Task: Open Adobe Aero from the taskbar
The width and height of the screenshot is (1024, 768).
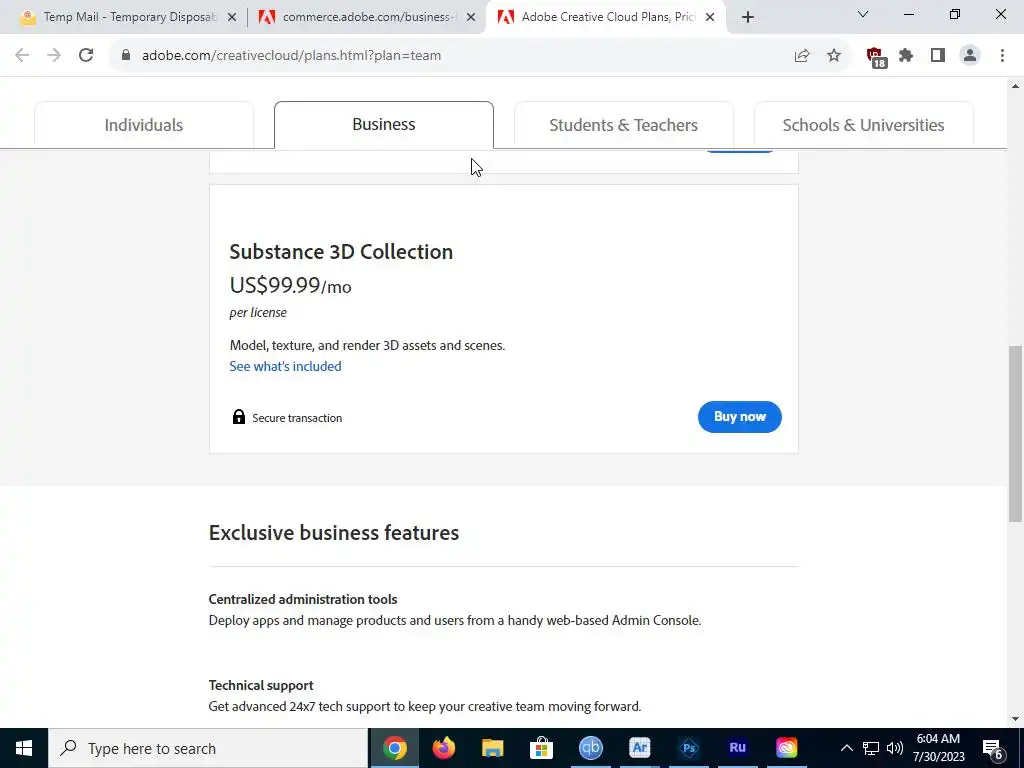Action: coord(639,748)
